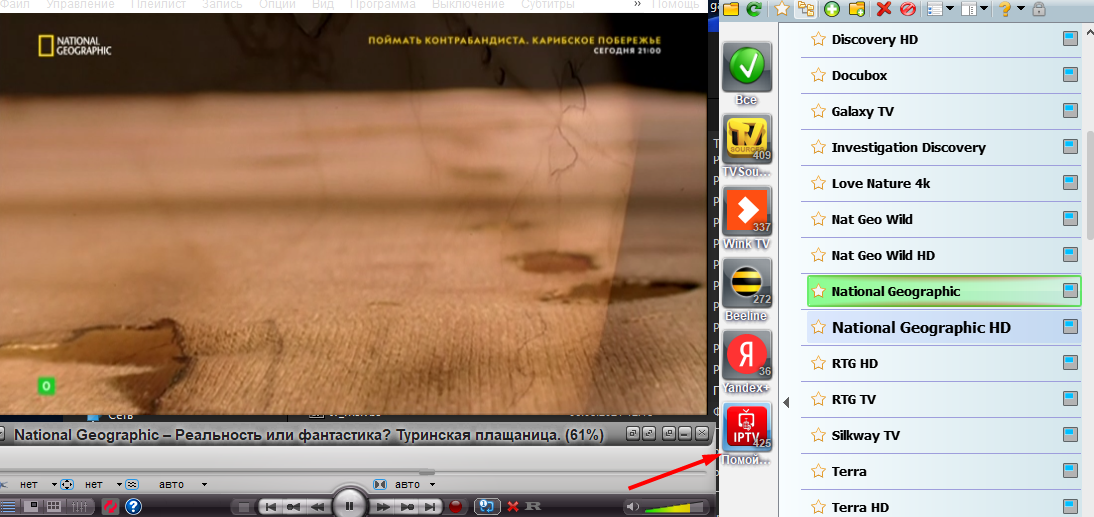Open dropdown arrow beside list style icon
The image size is (1094, 517).
(950, 9)
